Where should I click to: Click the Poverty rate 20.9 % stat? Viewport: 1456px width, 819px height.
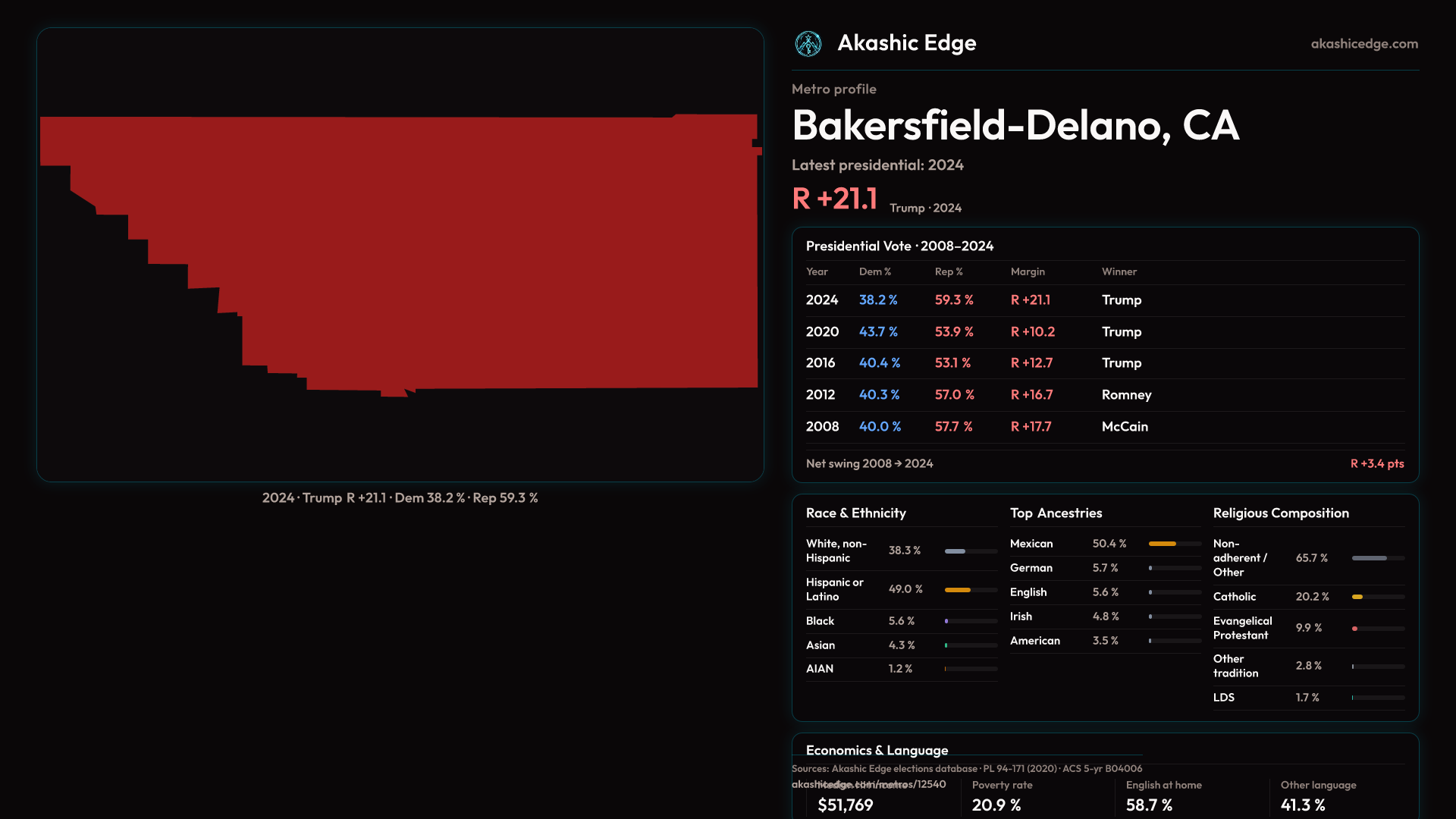[996, 805]
